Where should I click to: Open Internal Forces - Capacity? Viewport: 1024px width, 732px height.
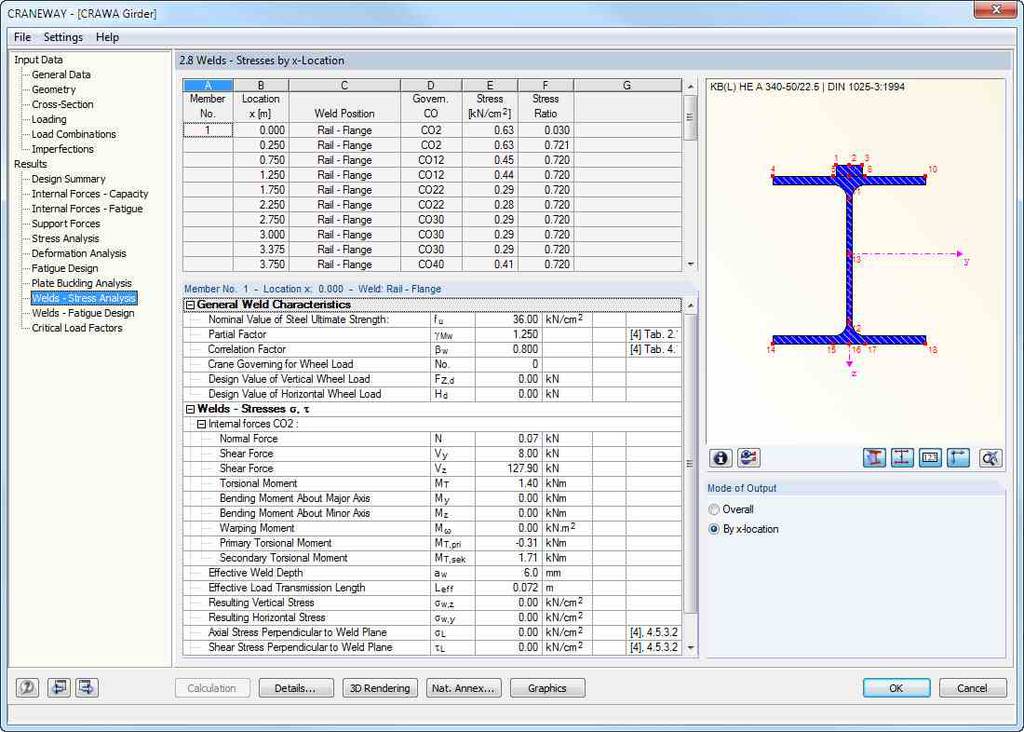click(90, 194)
